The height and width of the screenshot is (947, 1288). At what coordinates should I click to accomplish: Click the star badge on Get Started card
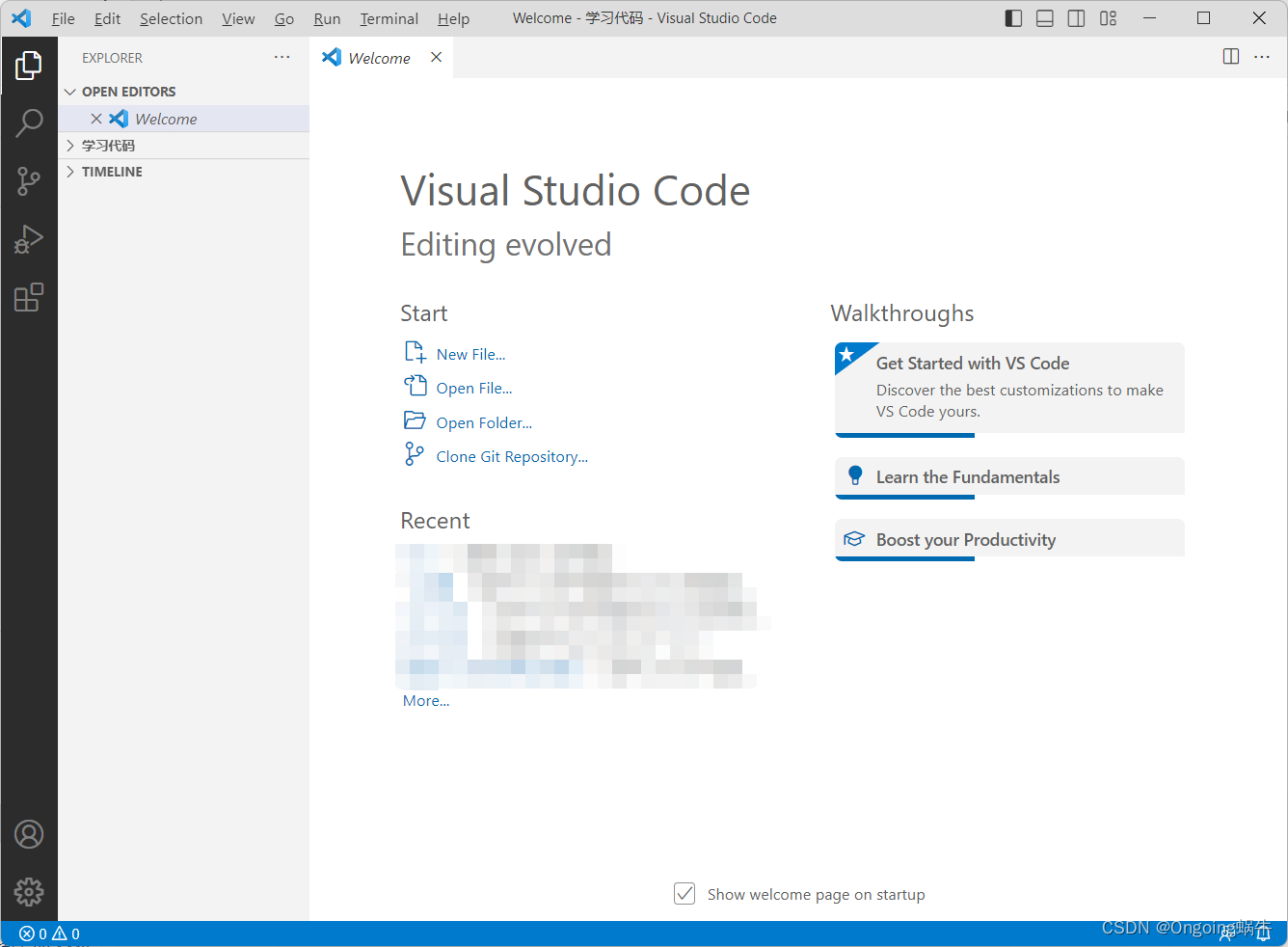click(847, 355)
